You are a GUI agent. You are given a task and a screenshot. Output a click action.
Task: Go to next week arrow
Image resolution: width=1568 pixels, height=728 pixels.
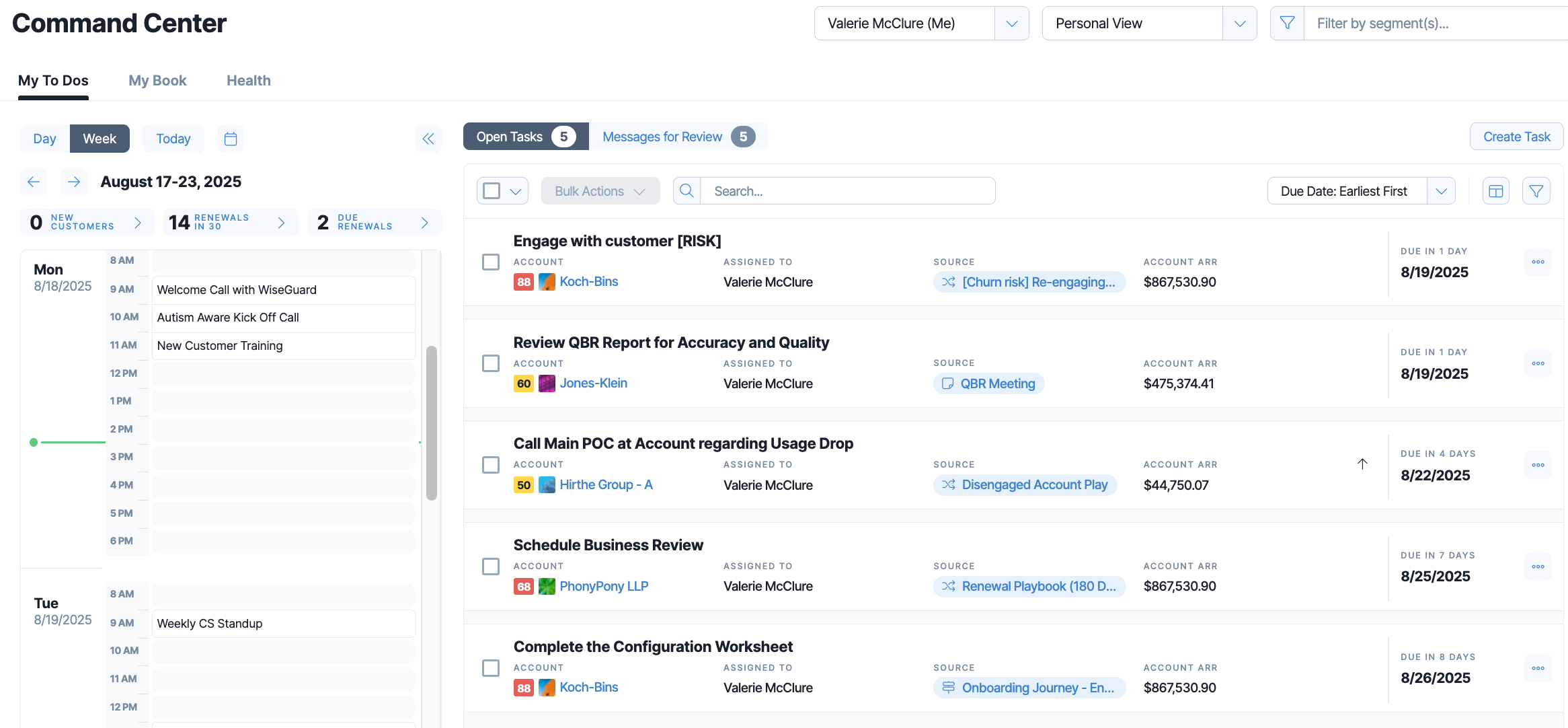[x=74, y=182]
